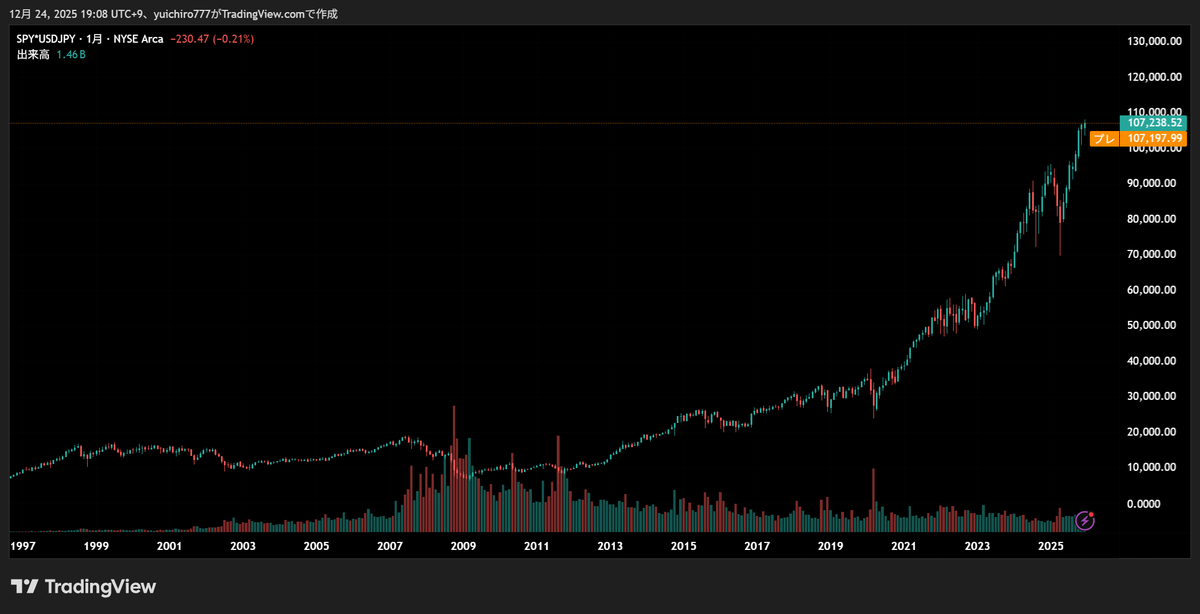Click the 2009 label on the time axis
Image resolution: width=1200 pixels, height=614 pixels.
[463, 546]
